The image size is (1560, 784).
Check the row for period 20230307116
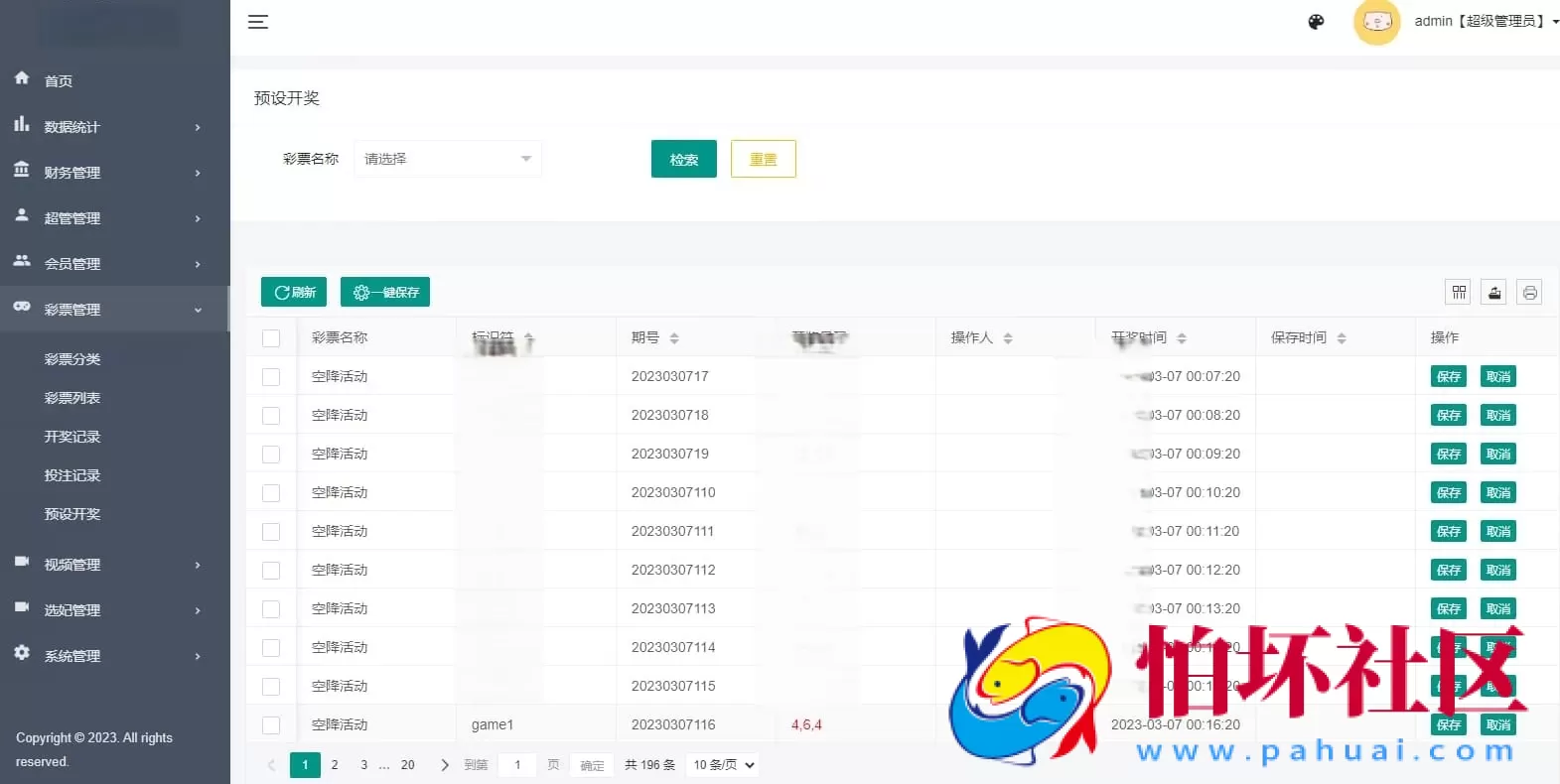pos(271,725)
